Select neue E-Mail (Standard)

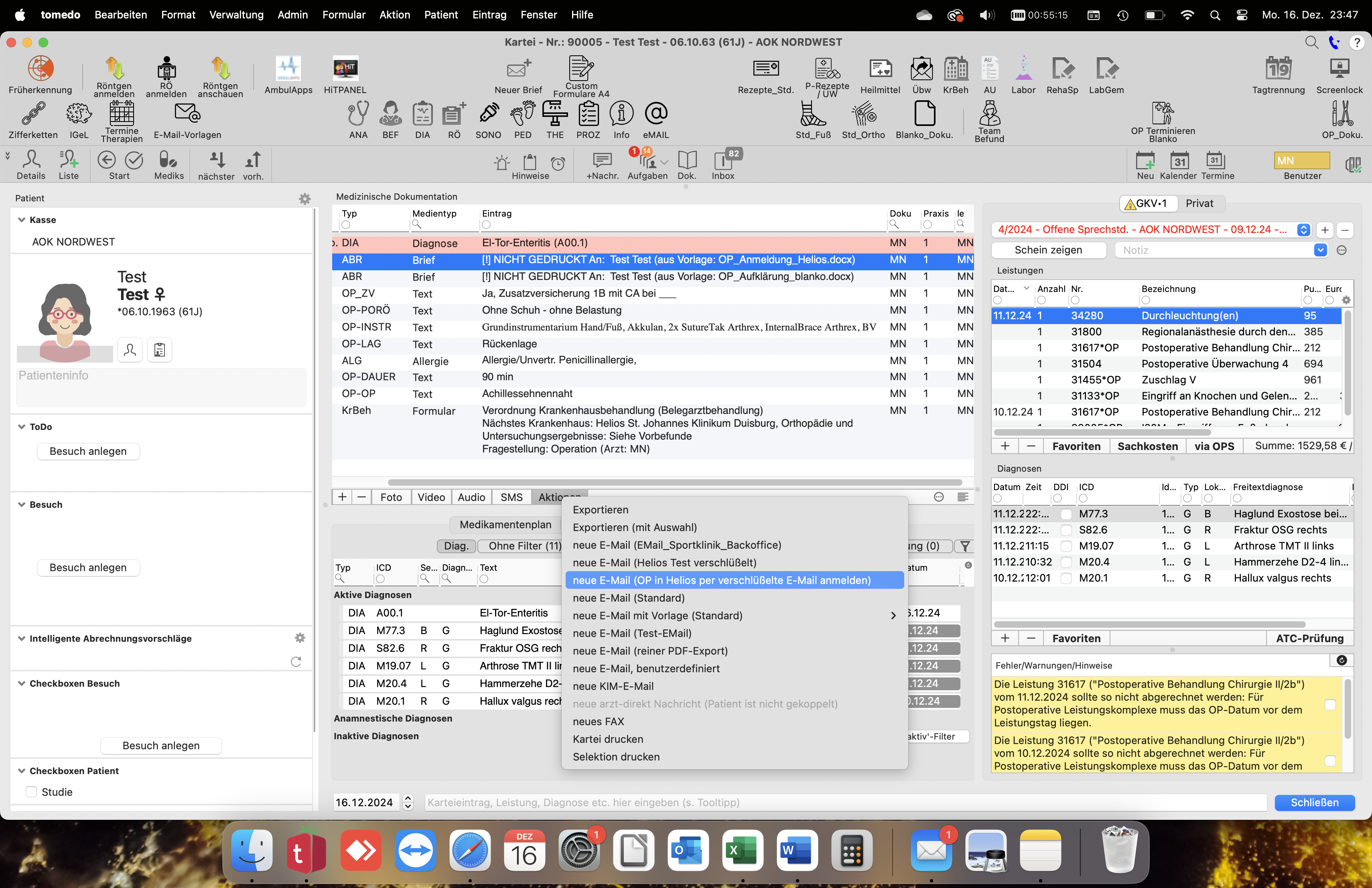pyautogui.click(x=734, y=598)
